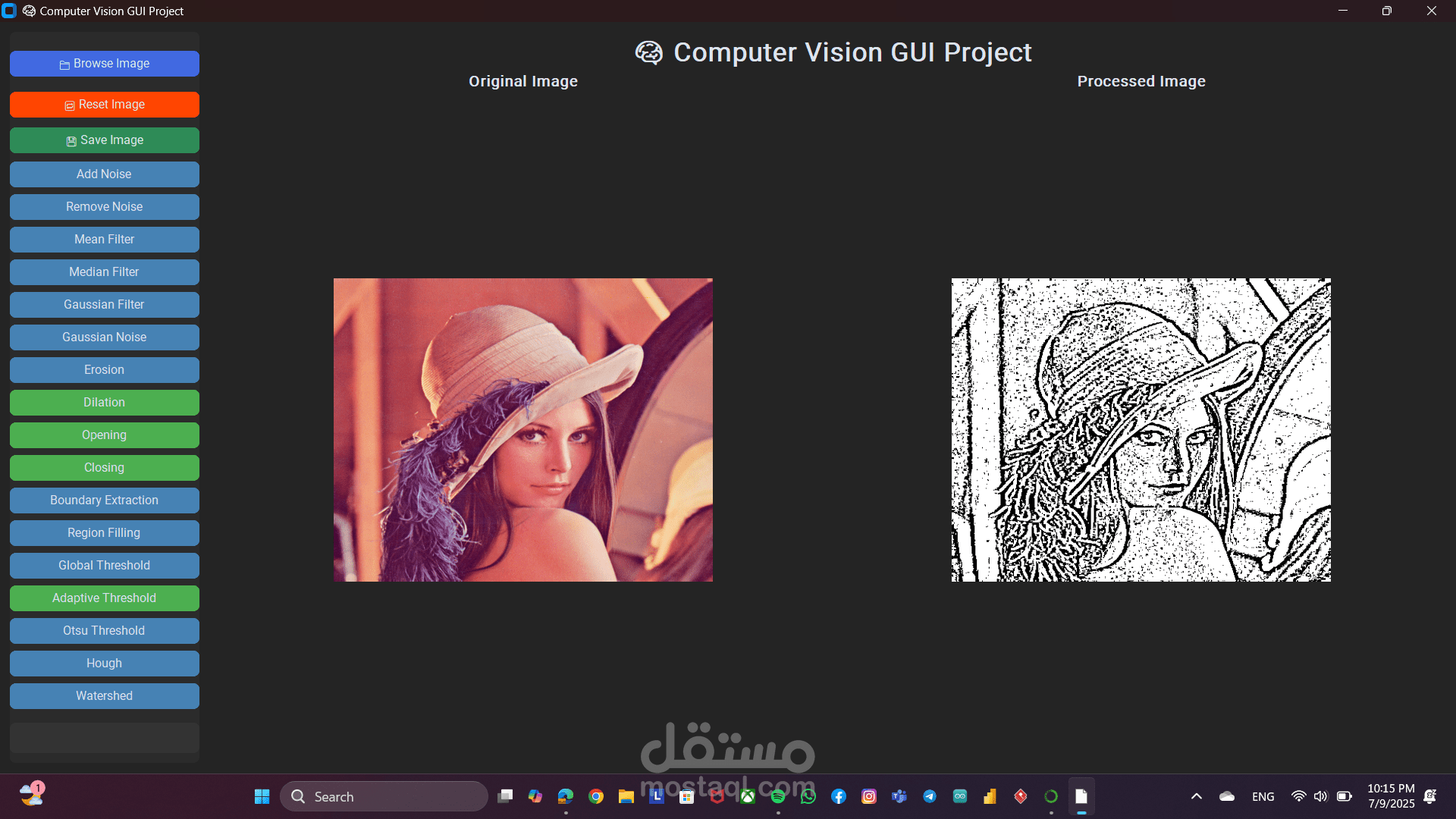Open the red McAfee shield icon
The height and width of the screenshot is (819, 1456).
[x=717, y=796]
